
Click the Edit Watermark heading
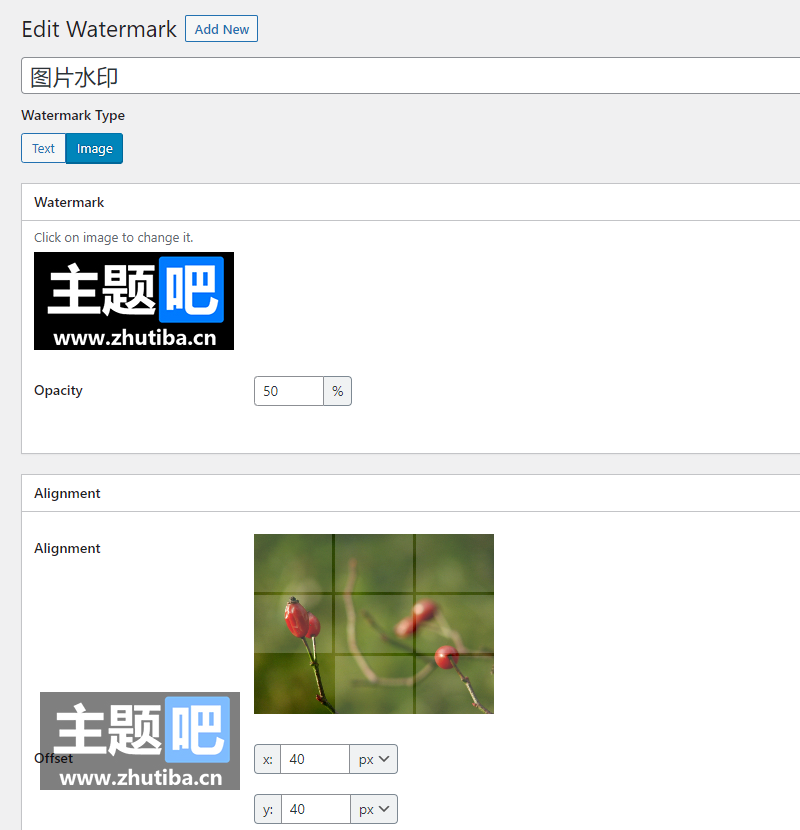(x=99, y=29)
